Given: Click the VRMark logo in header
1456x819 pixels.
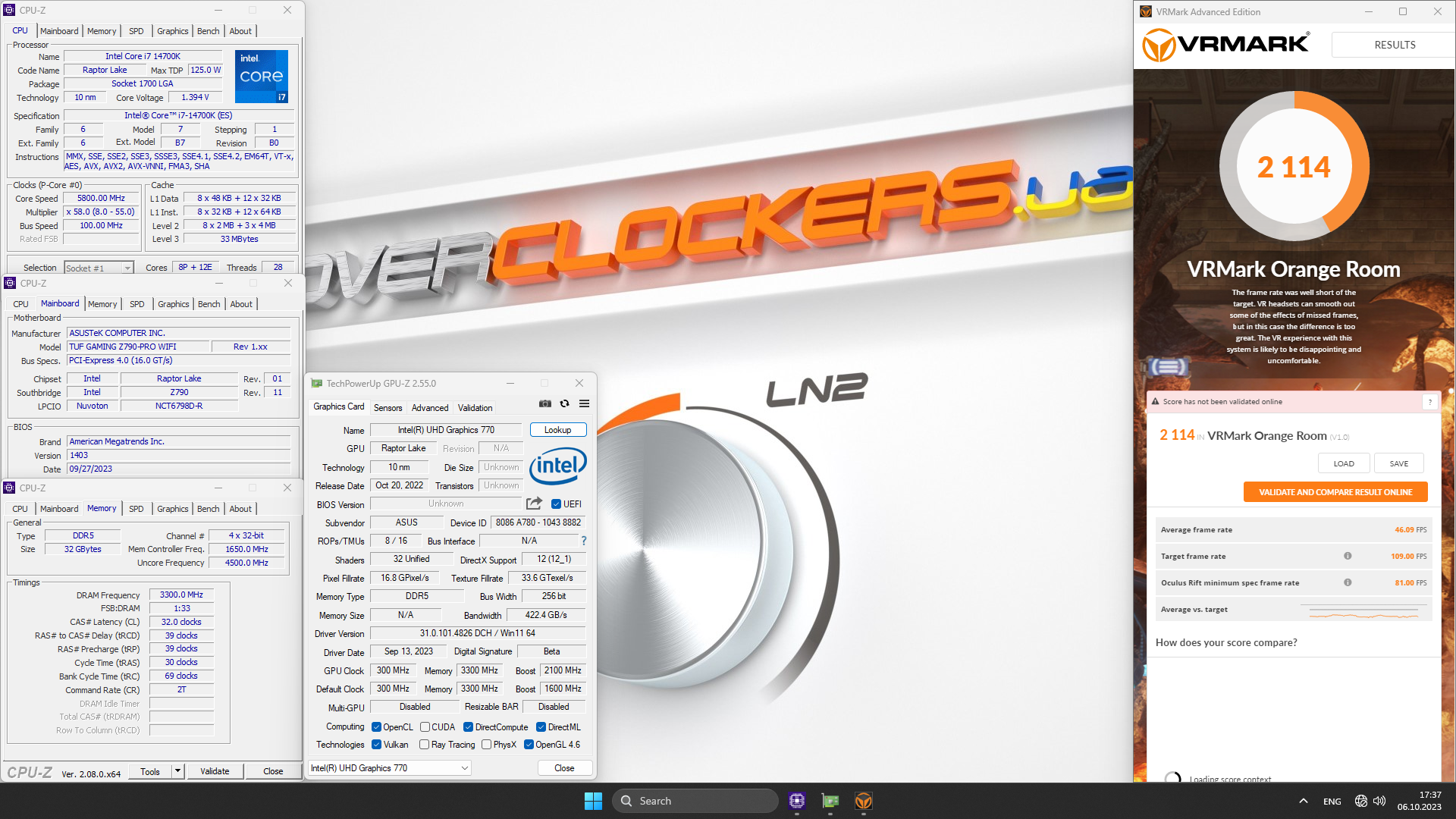Looking at the screenshot, I should pos(1225,45).
